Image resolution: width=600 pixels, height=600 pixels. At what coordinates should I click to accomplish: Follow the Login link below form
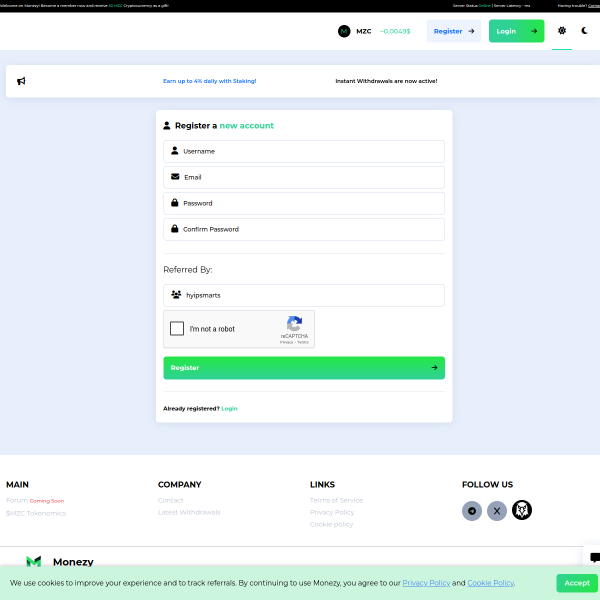coord(229,408)
